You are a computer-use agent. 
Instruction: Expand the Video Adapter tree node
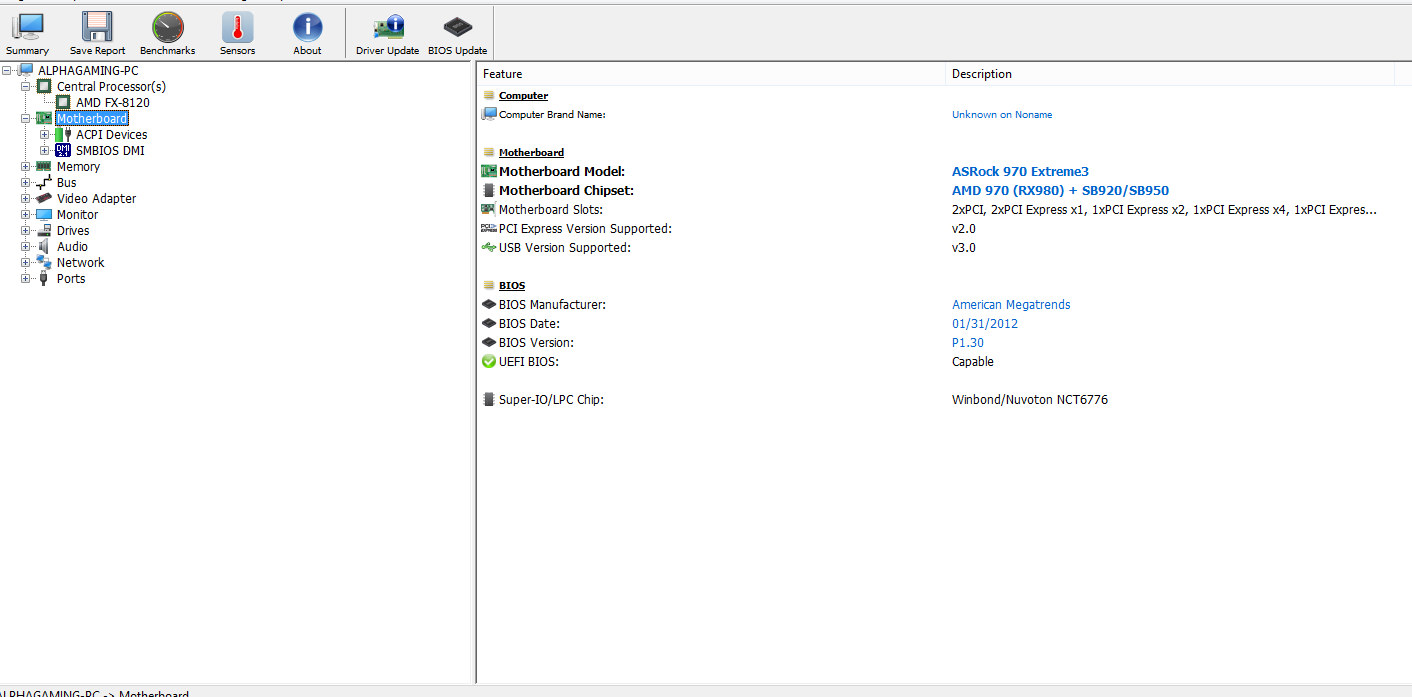point(26,198)
